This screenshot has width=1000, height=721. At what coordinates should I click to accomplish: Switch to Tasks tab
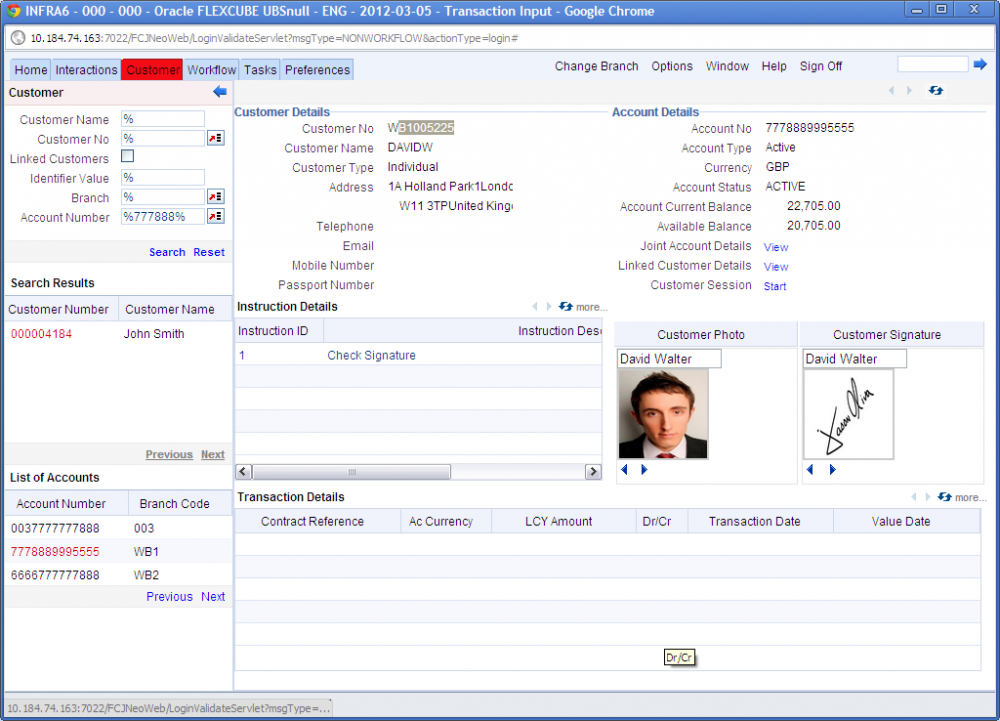260,69
